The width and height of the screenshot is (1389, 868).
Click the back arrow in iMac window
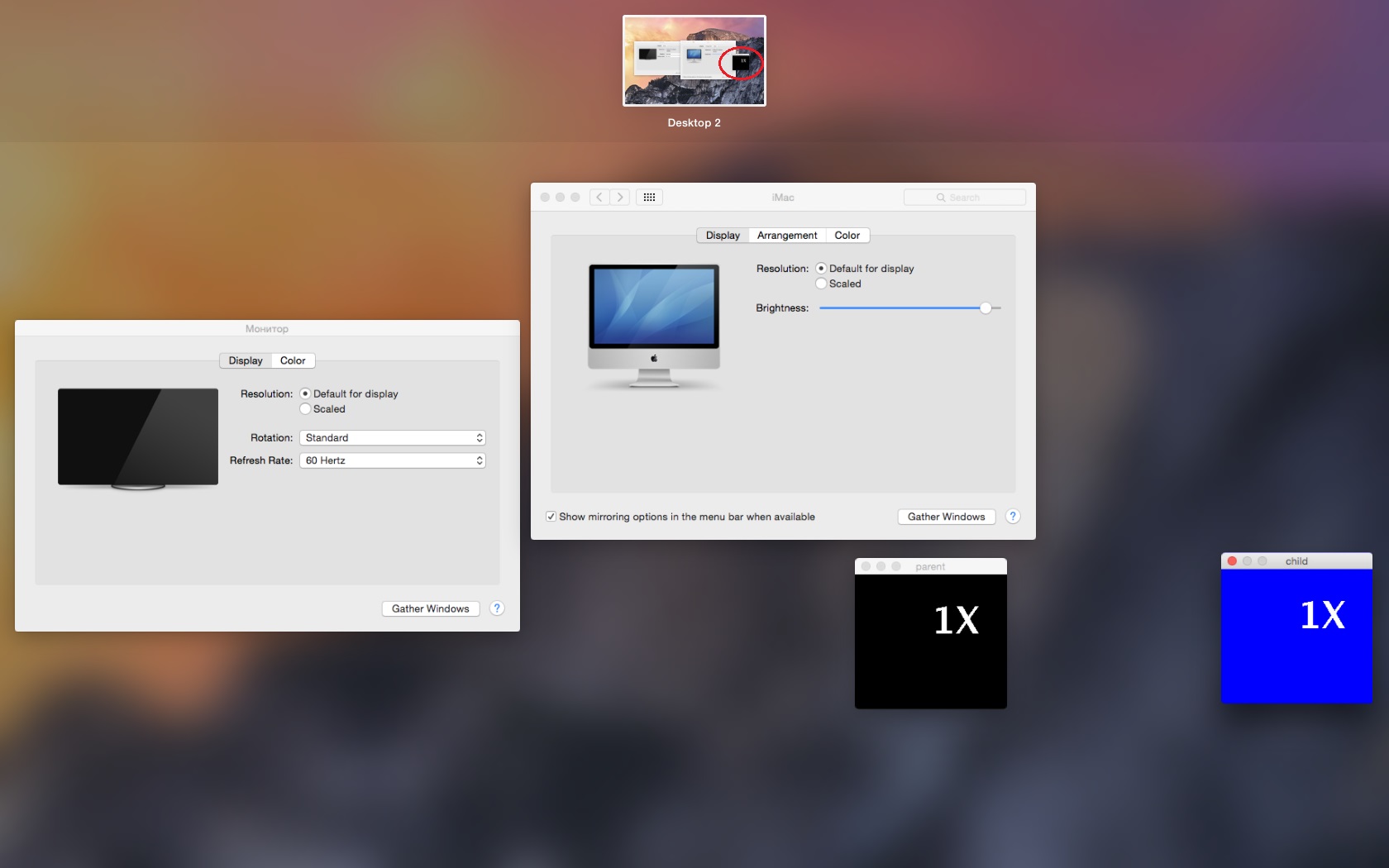tap(599, 198)
